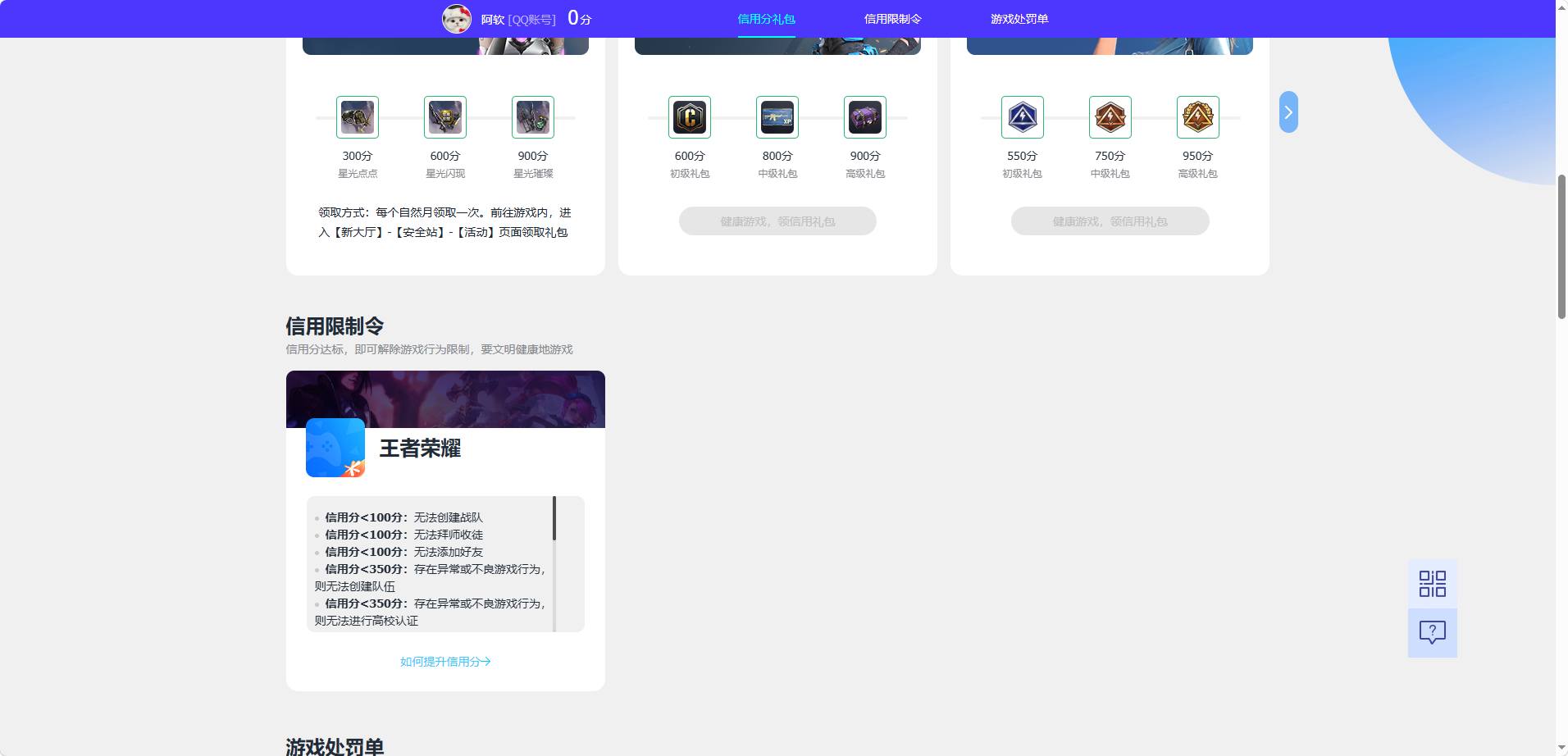Select the 无法创建战队 restriction line
The height and width of the screenshot is (756, 1568).
(x=403, y=517)
